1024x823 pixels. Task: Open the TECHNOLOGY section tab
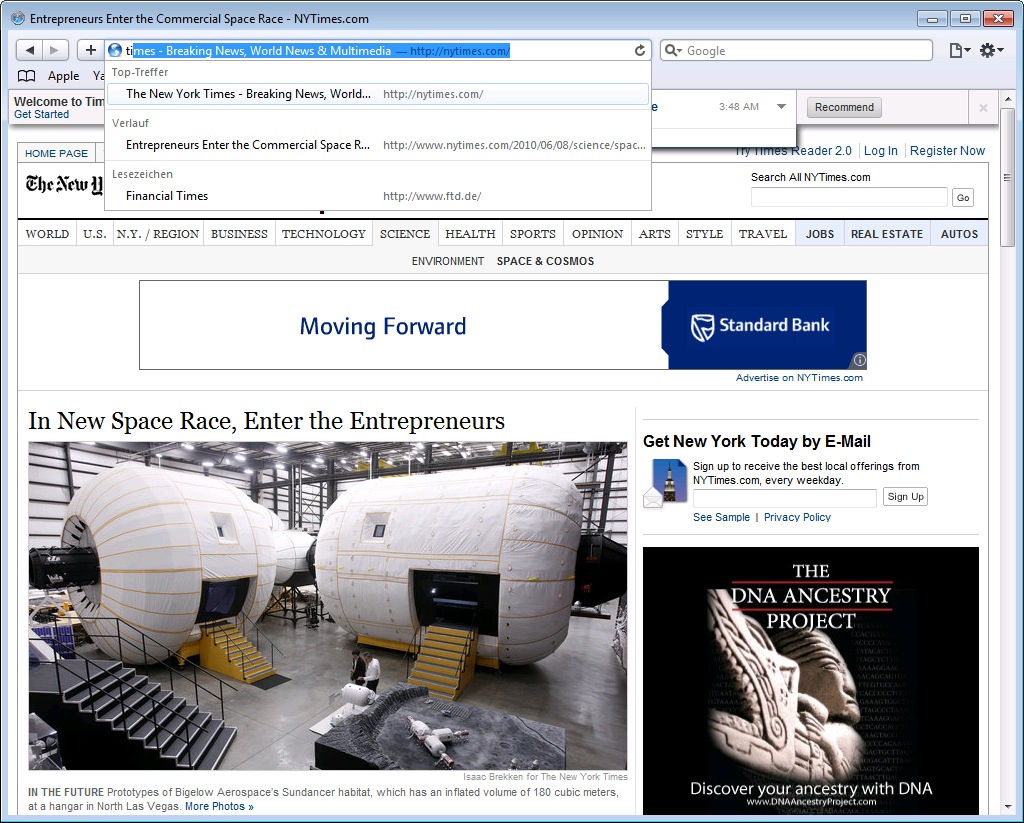[323, 234]
